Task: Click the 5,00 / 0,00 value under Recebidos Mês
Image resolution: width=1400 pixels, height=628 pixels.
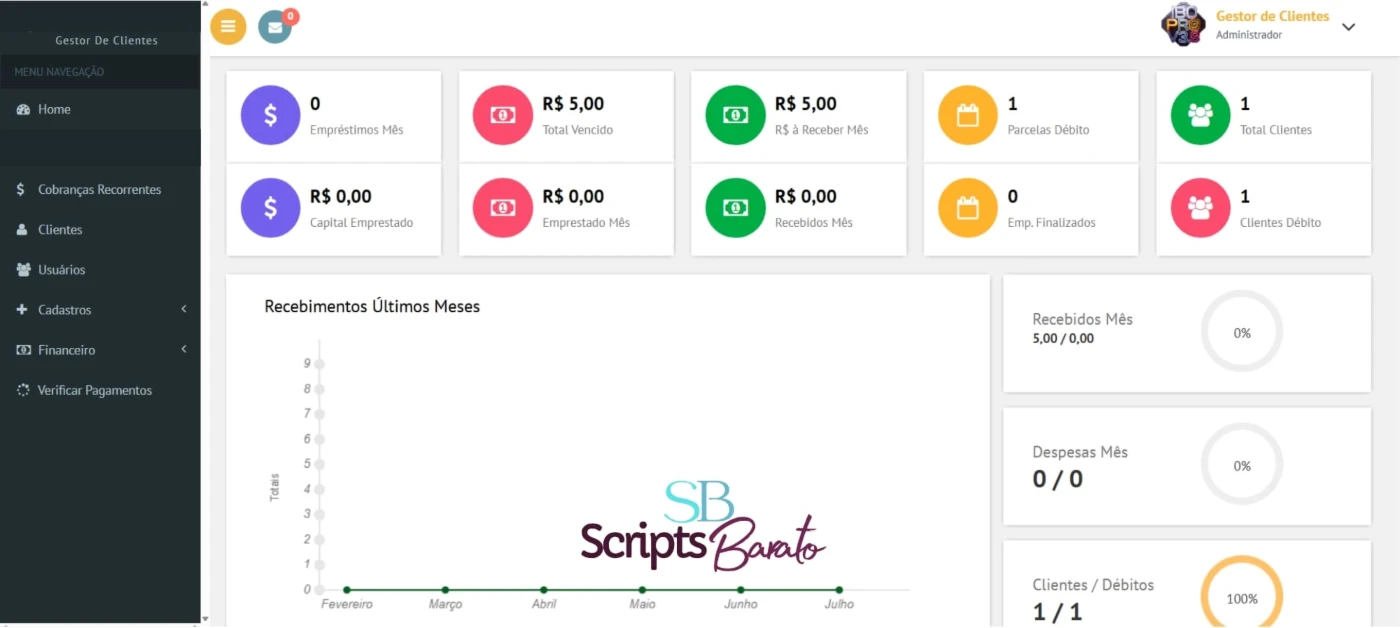Action: click(1063, 339)
